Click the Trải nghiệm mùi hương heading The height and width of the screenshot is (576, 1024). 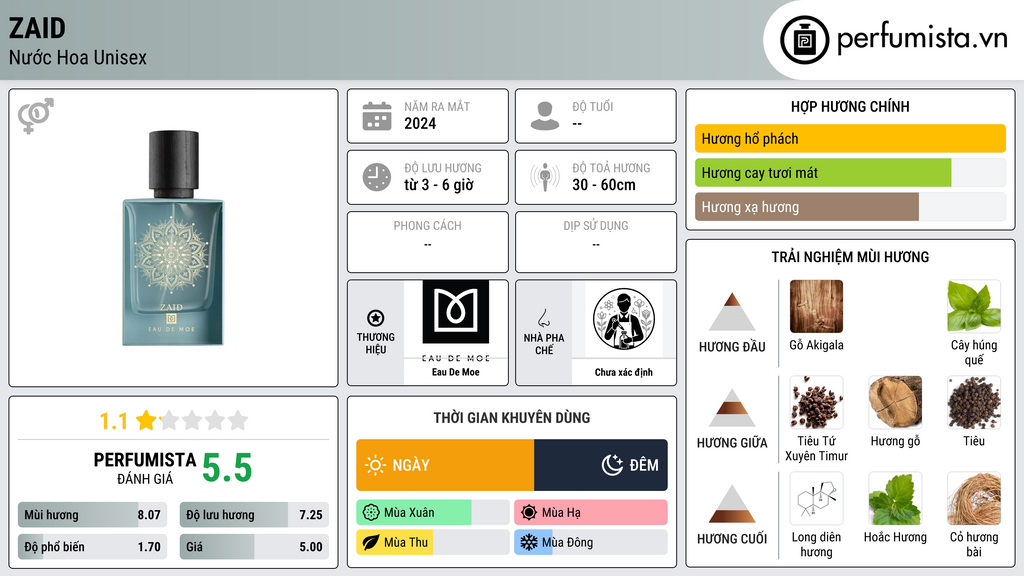pos(850,257)
